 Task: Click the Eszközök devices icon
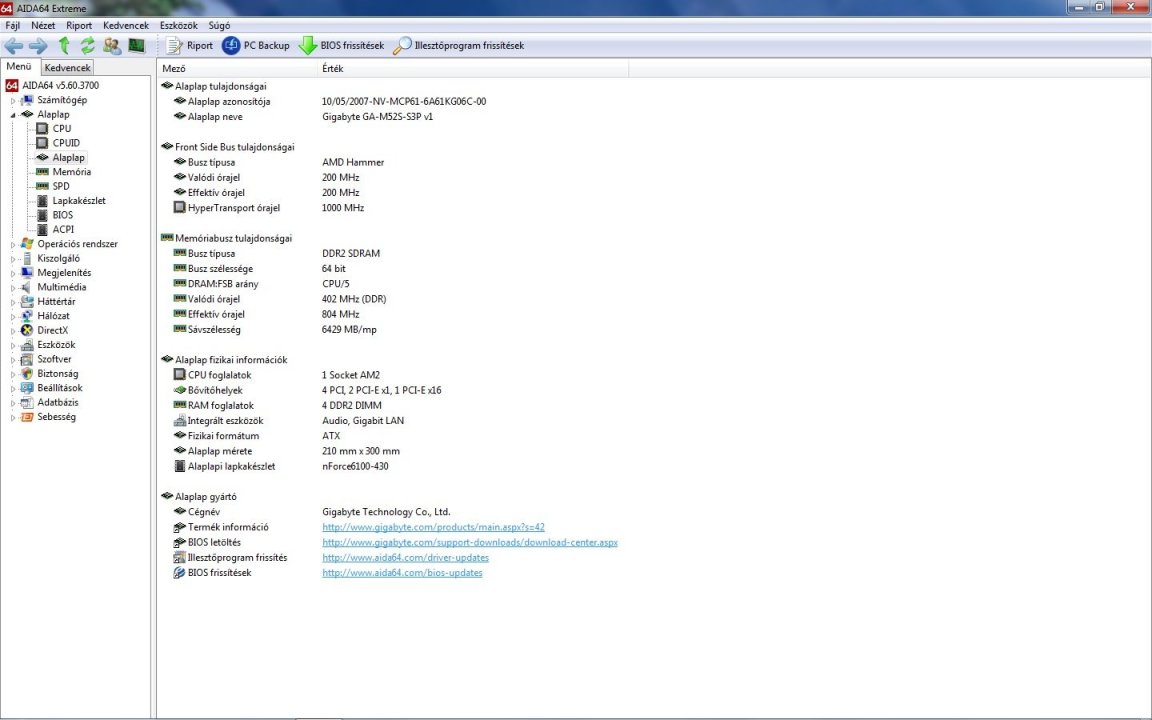(x=27, y=345)
